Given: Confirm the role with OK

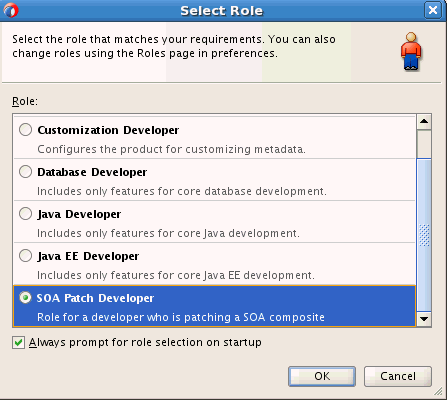Looking at the screenshot, I should pos(322,376).
